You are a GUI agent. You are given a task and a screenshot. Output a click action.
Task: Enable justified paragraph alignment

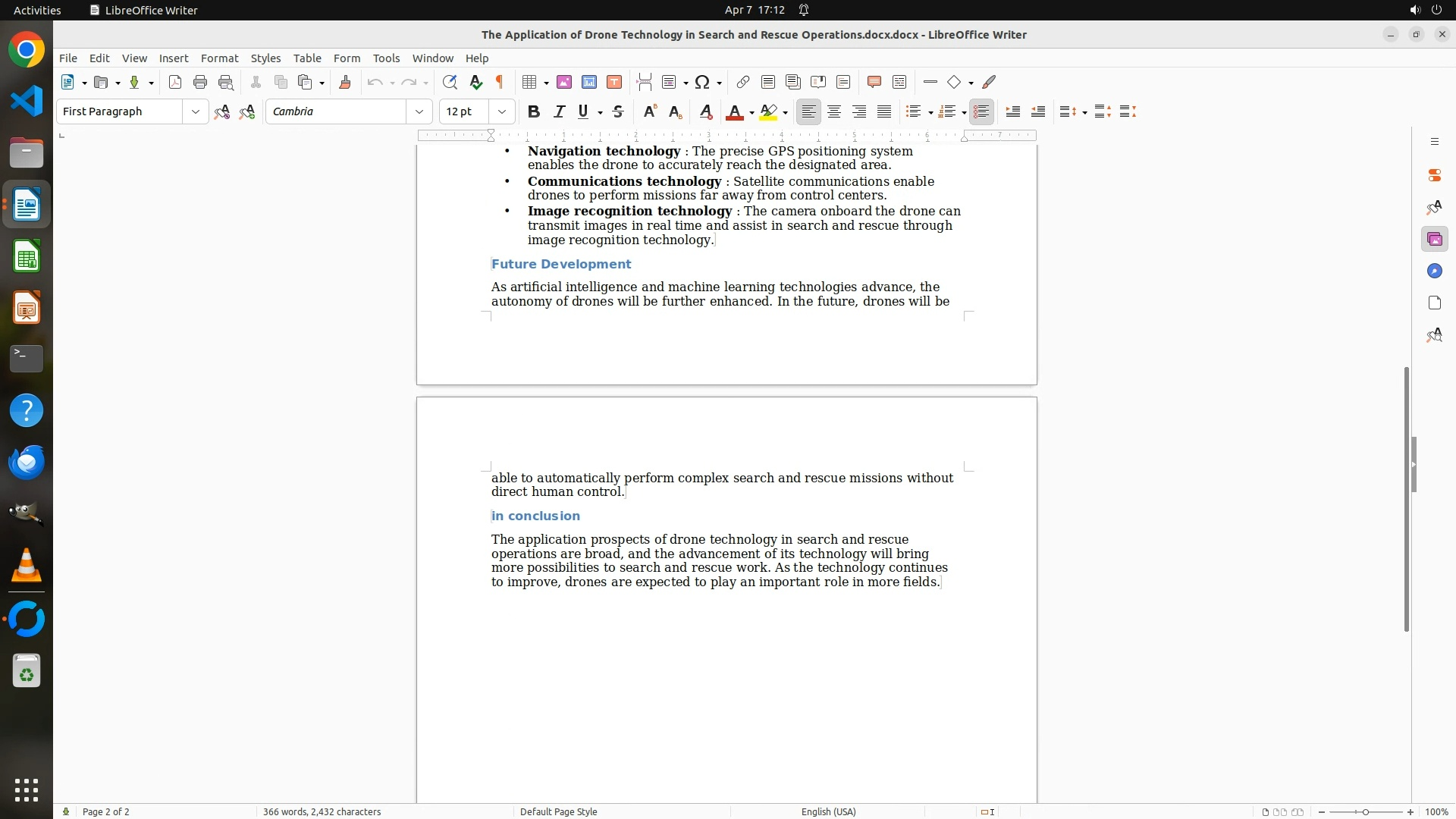click(x=884, y=112)
